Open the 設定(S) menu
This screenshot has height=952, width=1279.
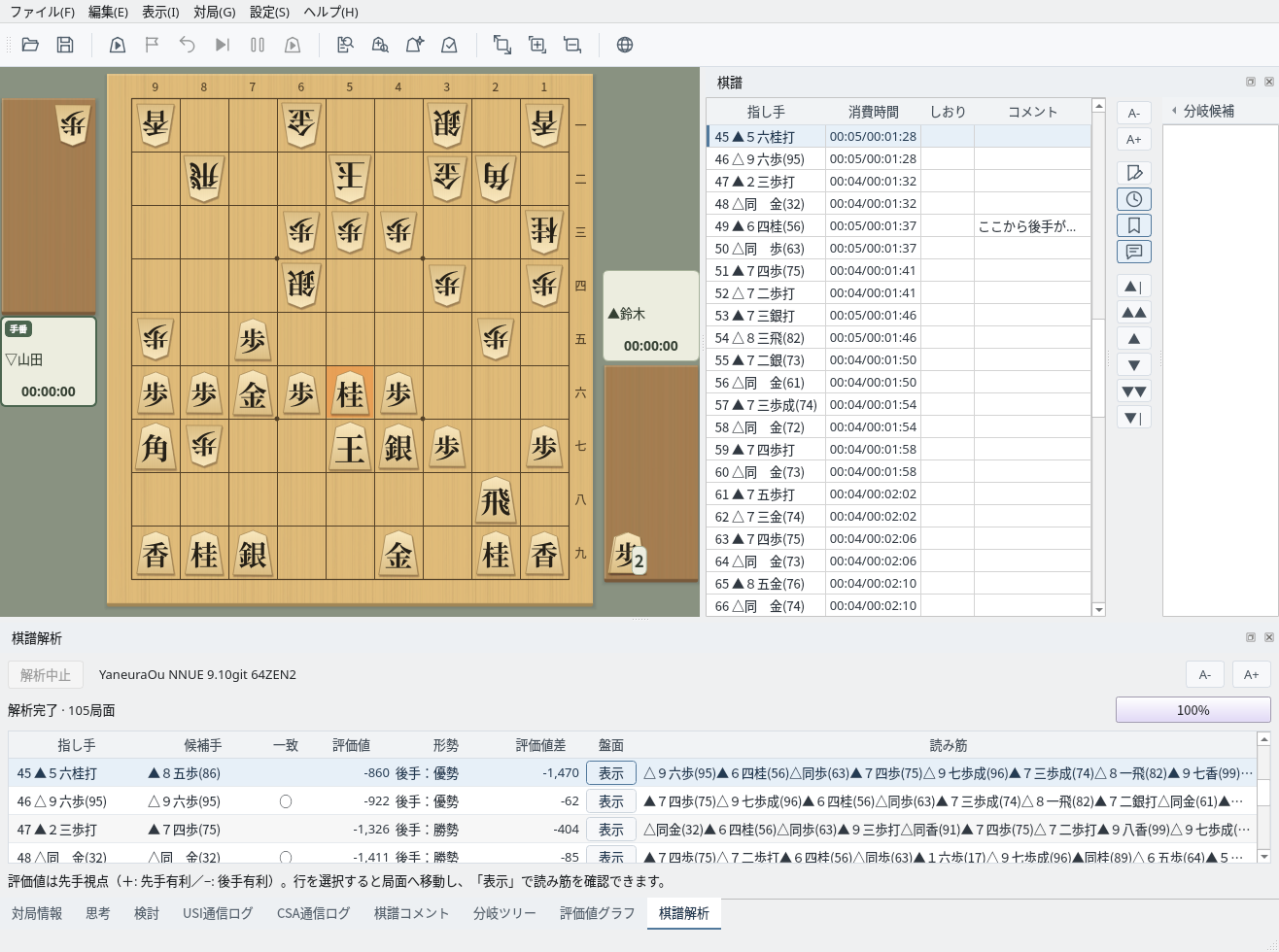269,12
